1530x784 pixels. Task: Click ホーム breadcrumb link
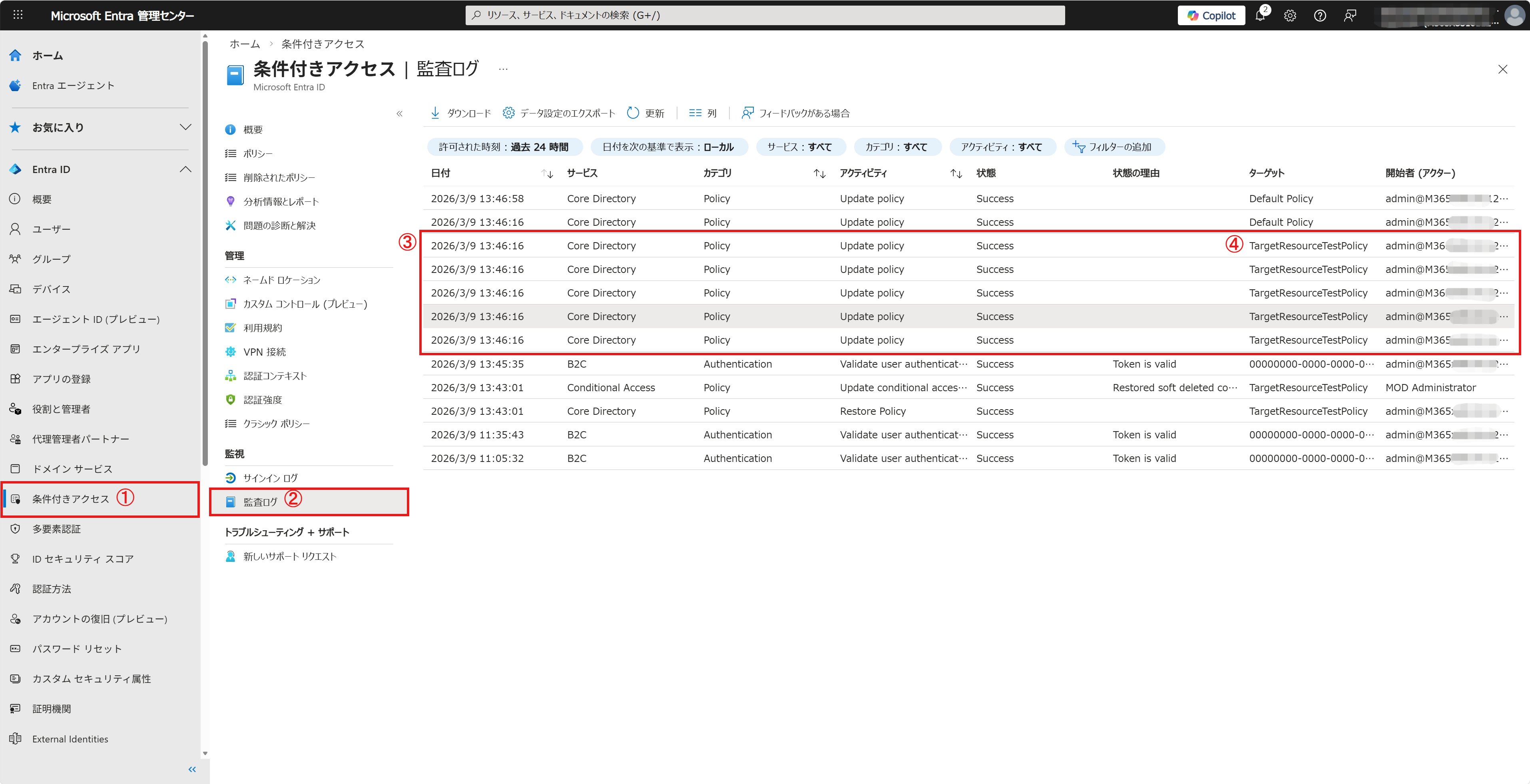[245, 44]
